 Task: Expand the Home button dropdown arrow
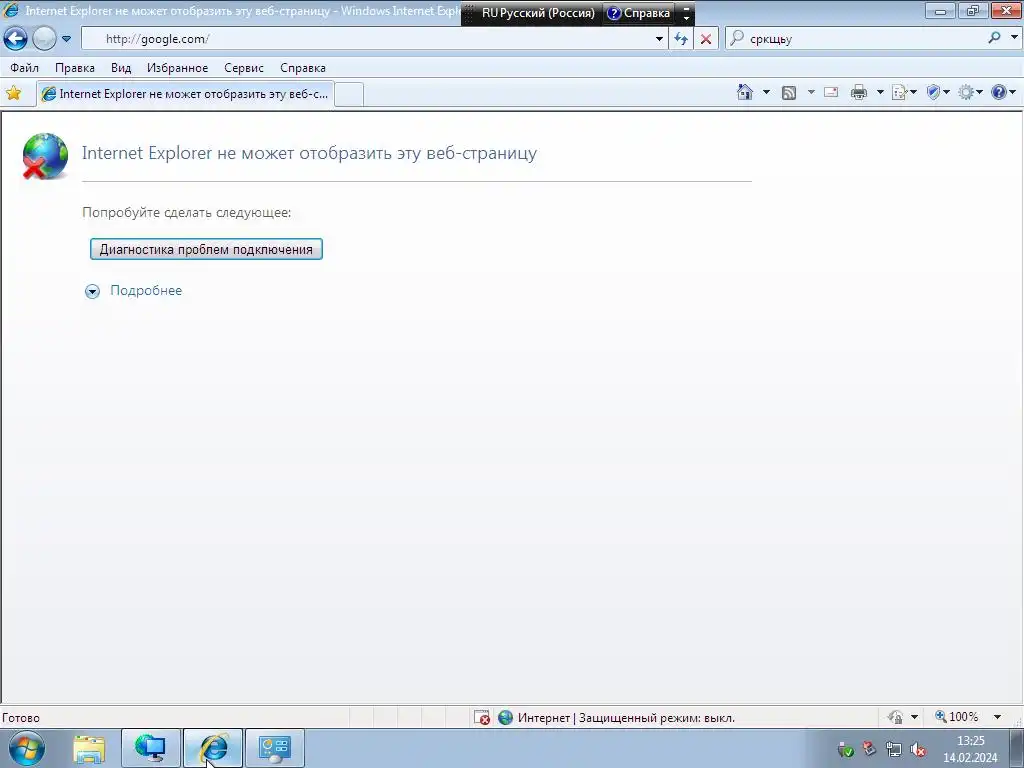(x=766, y=92)
